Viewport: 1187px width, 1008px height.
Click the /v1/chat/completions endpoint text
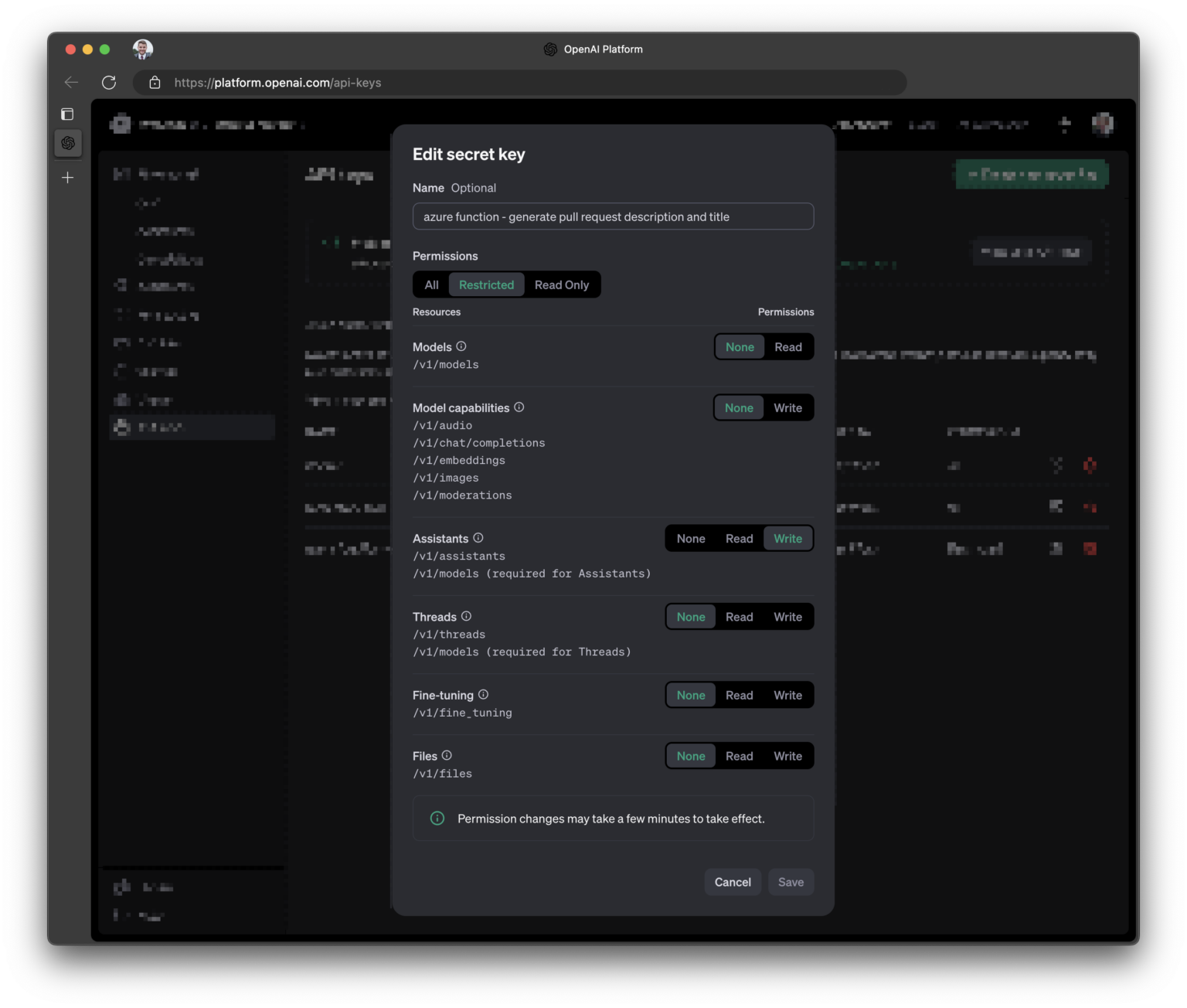pos(479,443)
